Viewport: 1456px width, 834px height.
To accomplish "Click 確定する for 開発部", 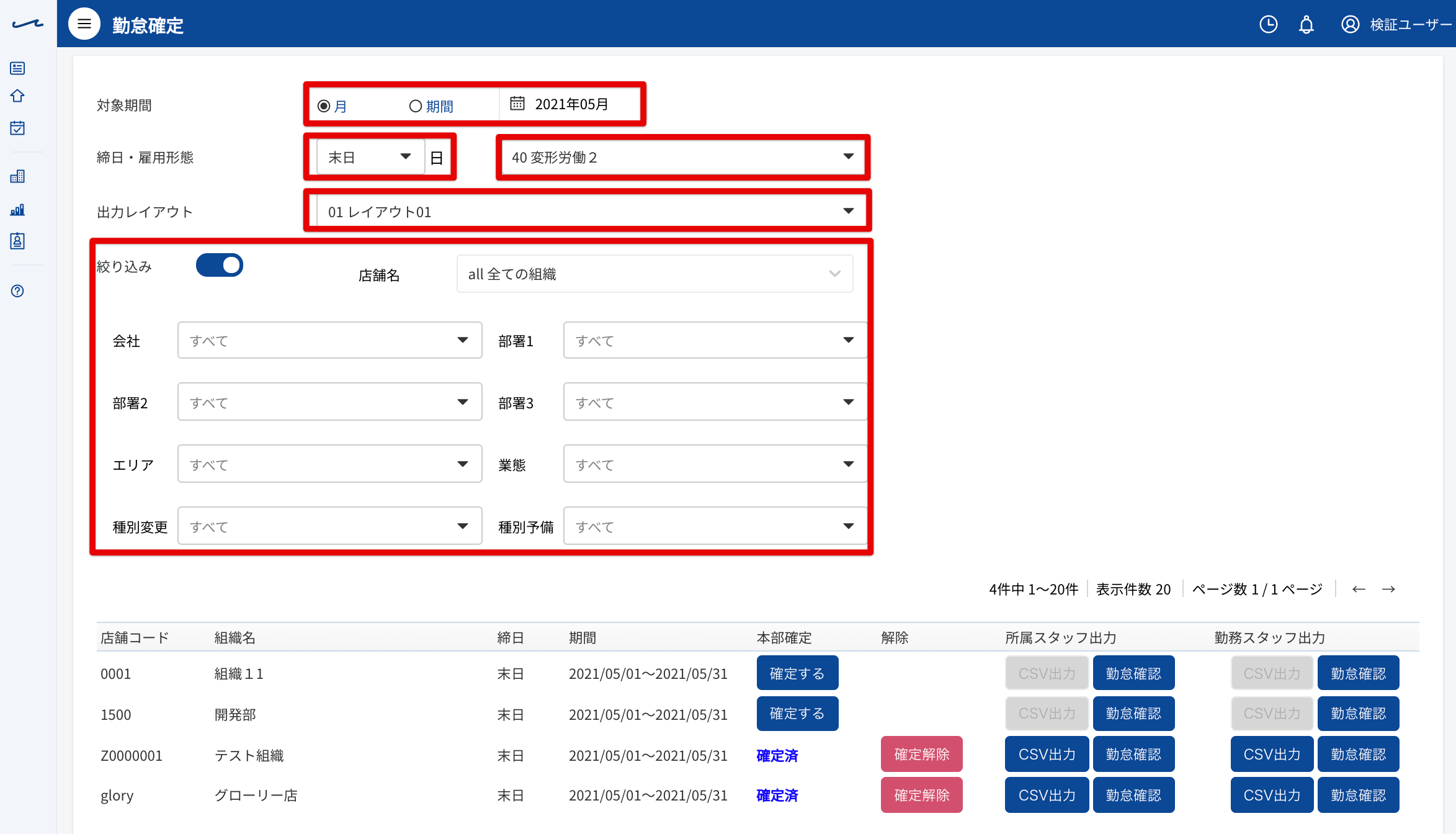I will point(797,714).
